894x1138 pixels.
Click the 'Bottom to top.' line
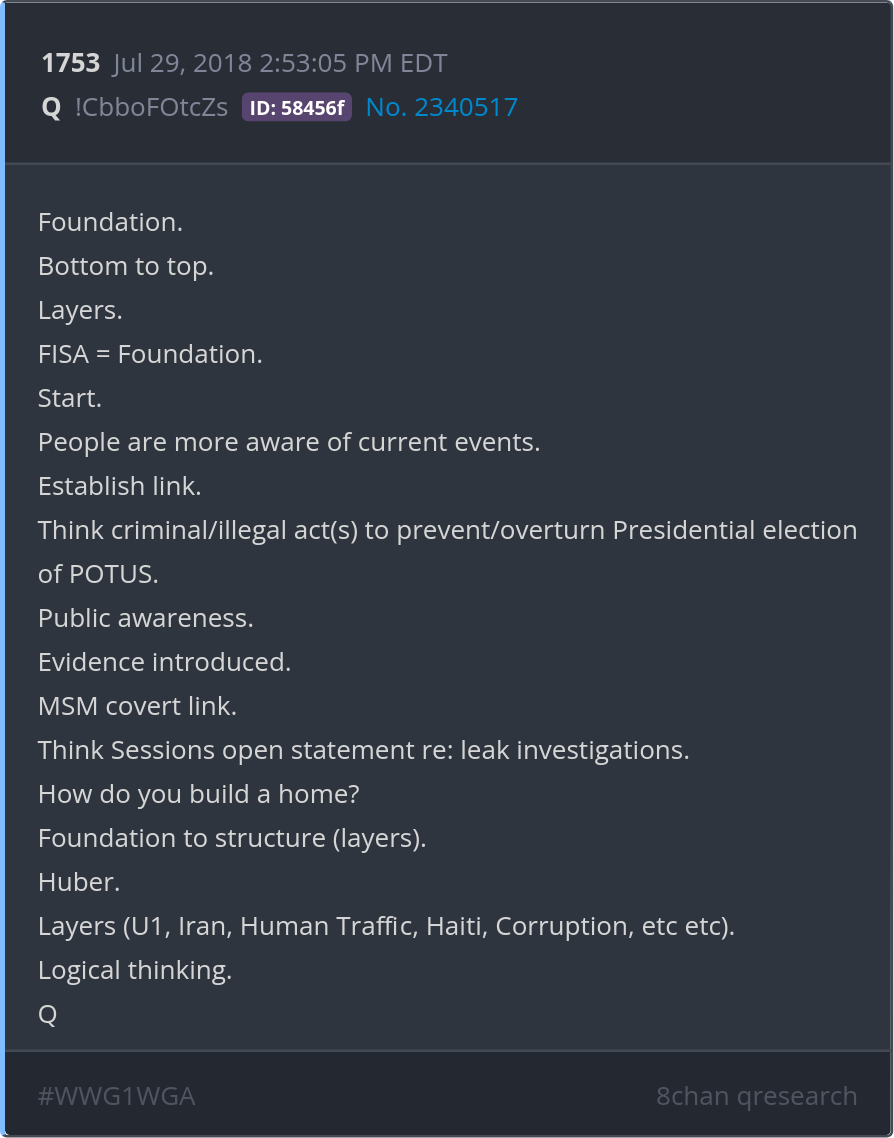pyautogui.click(x=126, y=266)
